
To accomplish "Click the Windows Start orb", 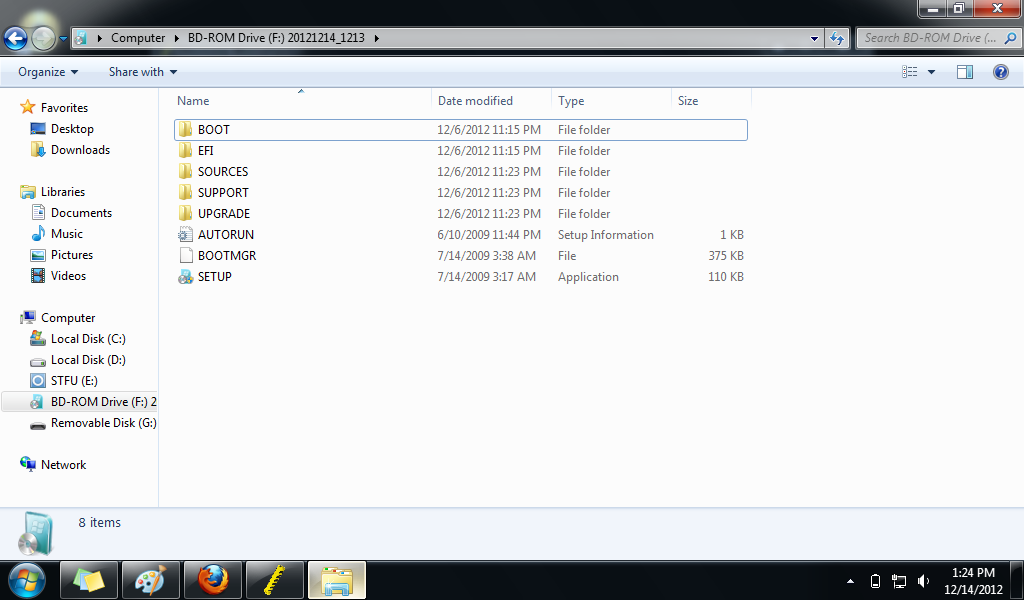I will click(27, 580).
